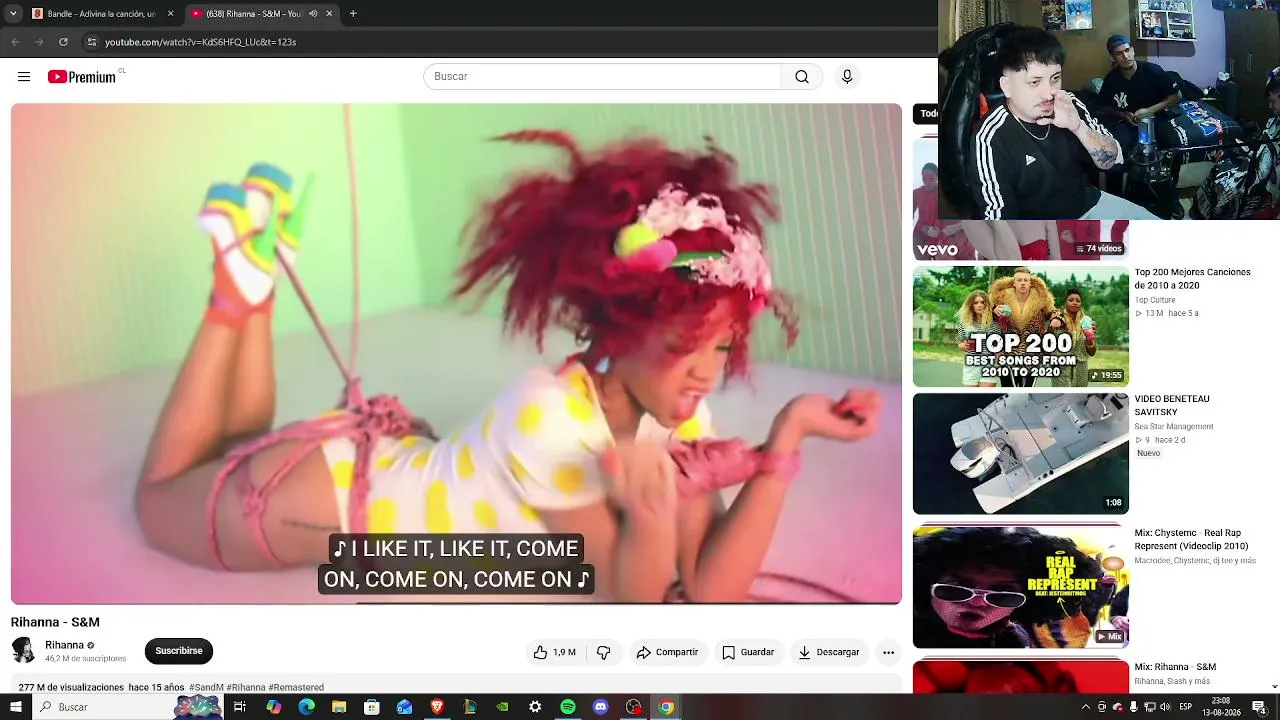The image size is (1280, 720).
Task: Click the #SandM hashtag link
Action: (x=206, y=688)
